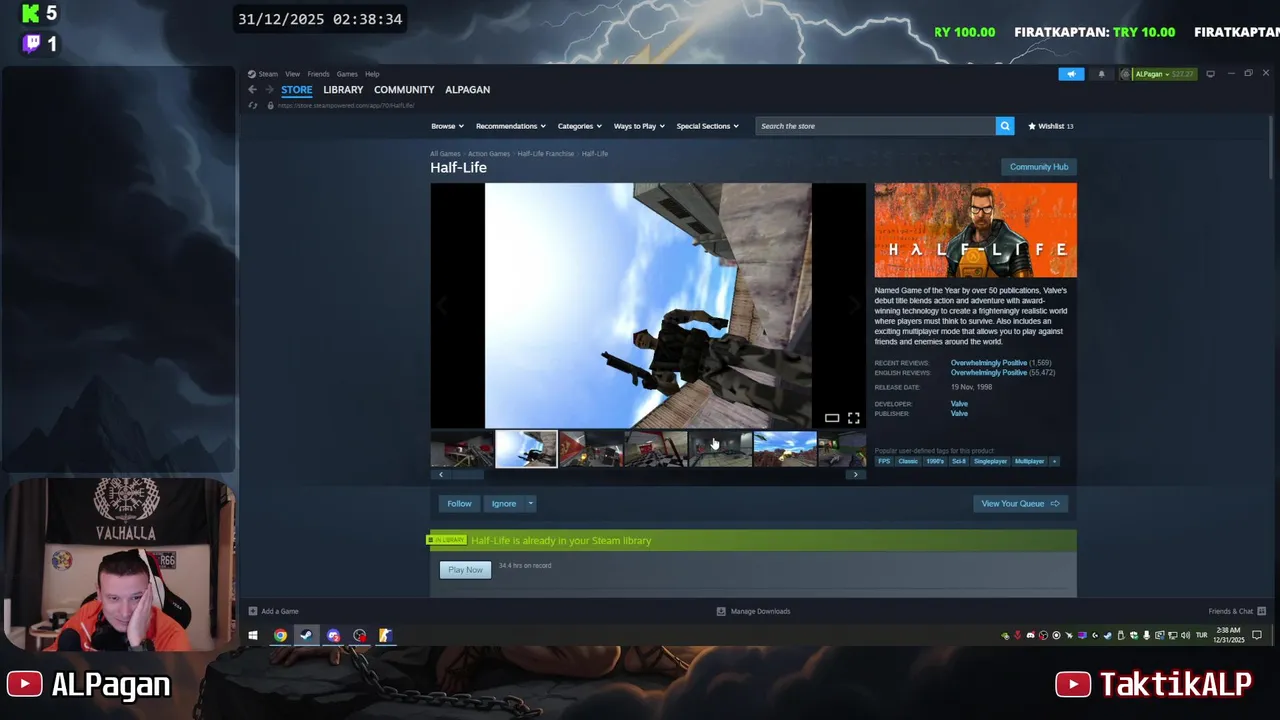Viewport: 1280px width, 720px height.
Task: Open the Help menu
Action: (372, 74)
